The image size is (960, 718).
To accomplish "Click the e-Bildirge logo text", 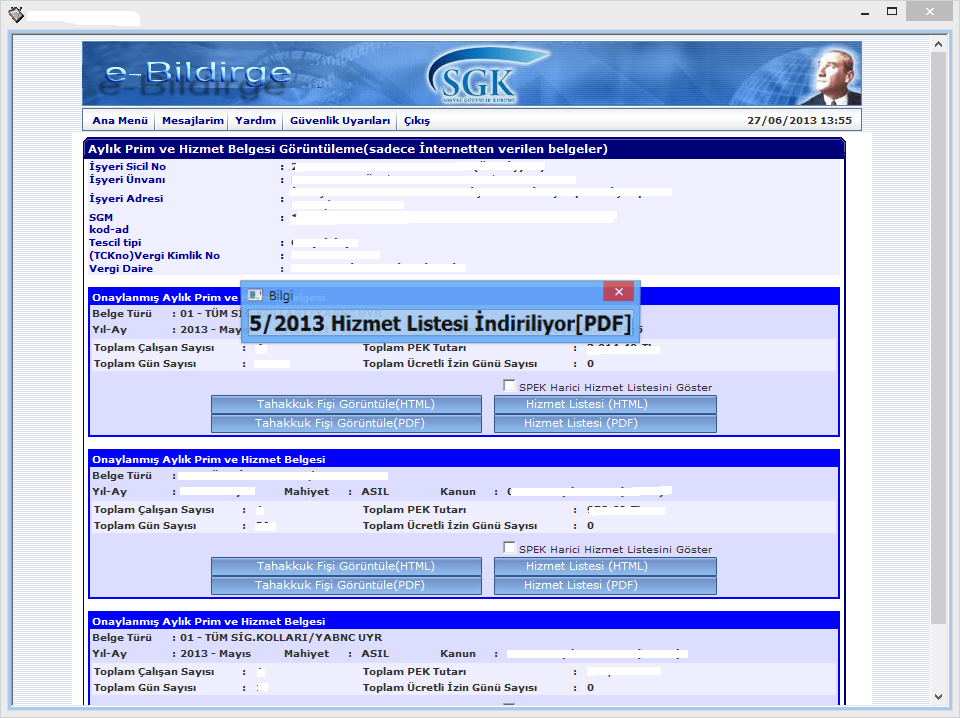I will coord(198,74).
